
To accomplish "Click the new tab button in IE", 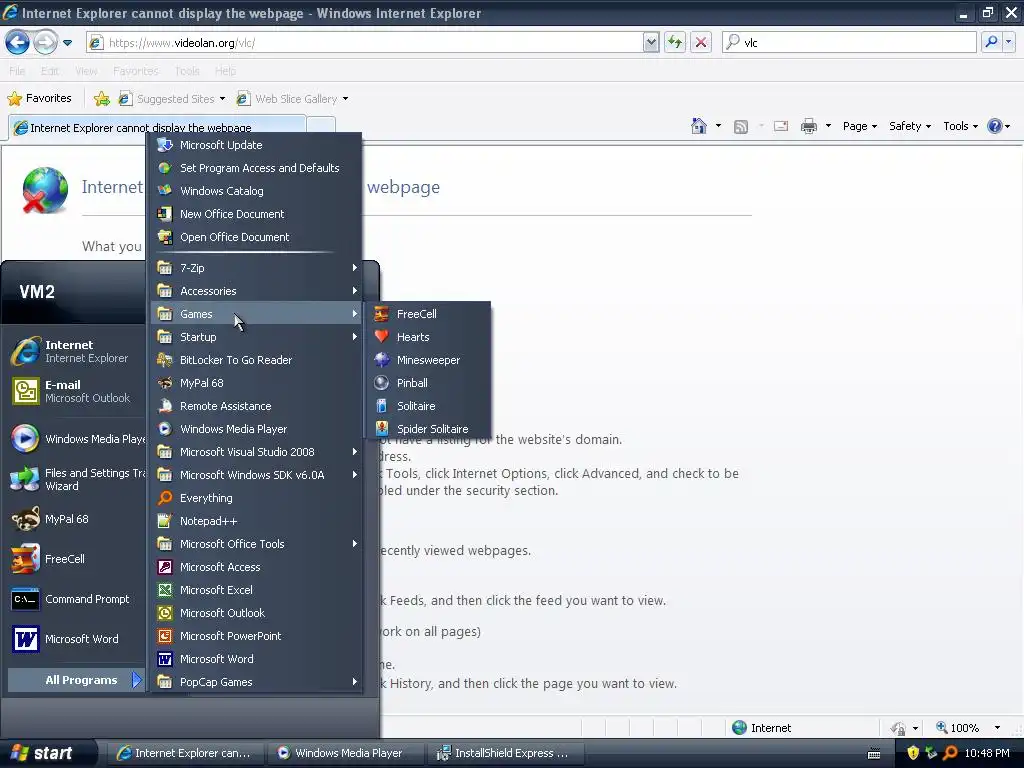I will click(321, 127).
